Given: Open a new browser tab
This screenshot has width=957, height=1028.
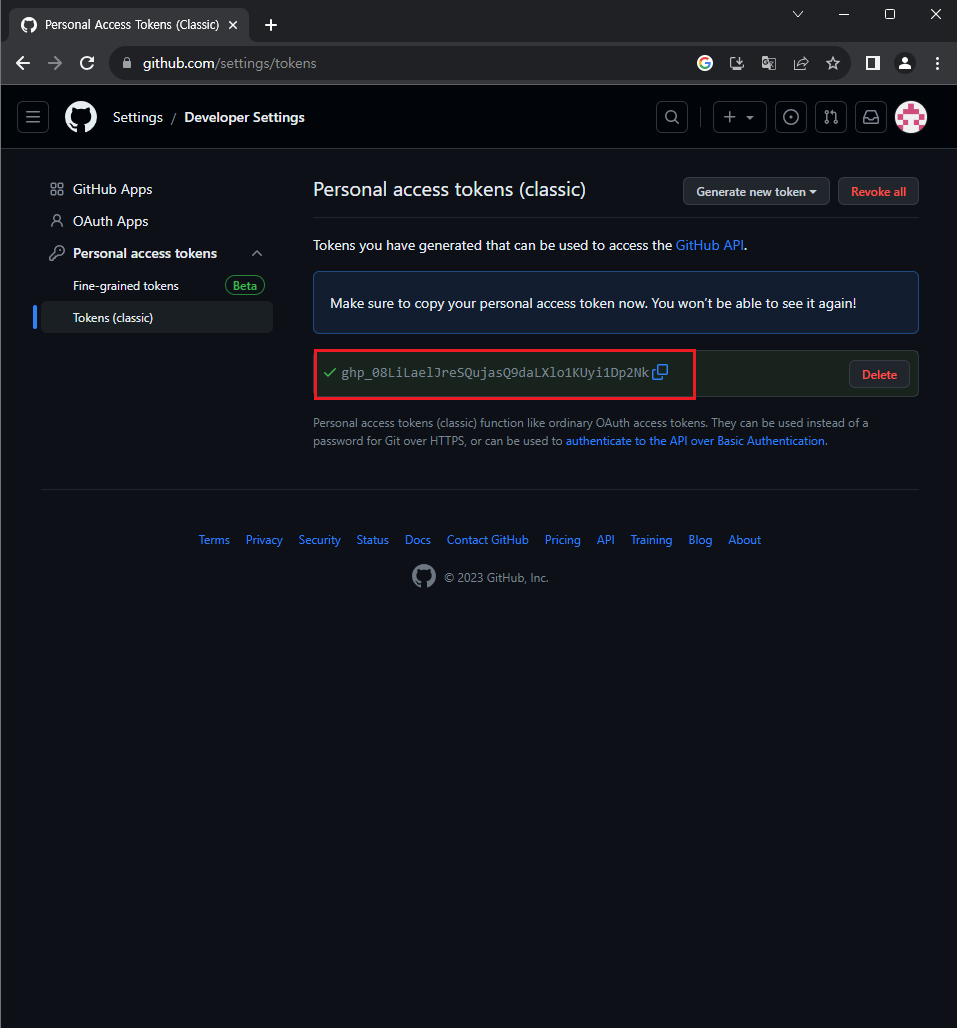Looking at the screenshot, I should click(271, 25).
